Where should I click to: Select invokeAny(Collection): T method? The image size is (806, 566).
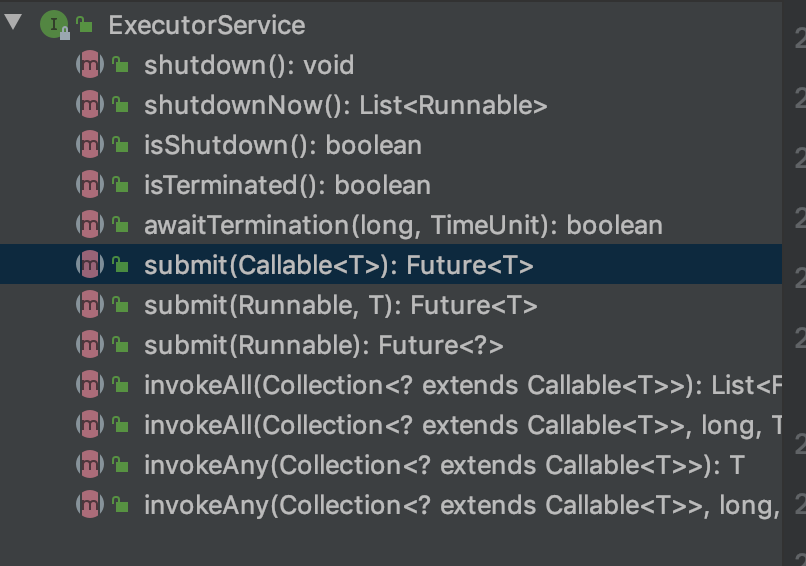pos(444,466)
